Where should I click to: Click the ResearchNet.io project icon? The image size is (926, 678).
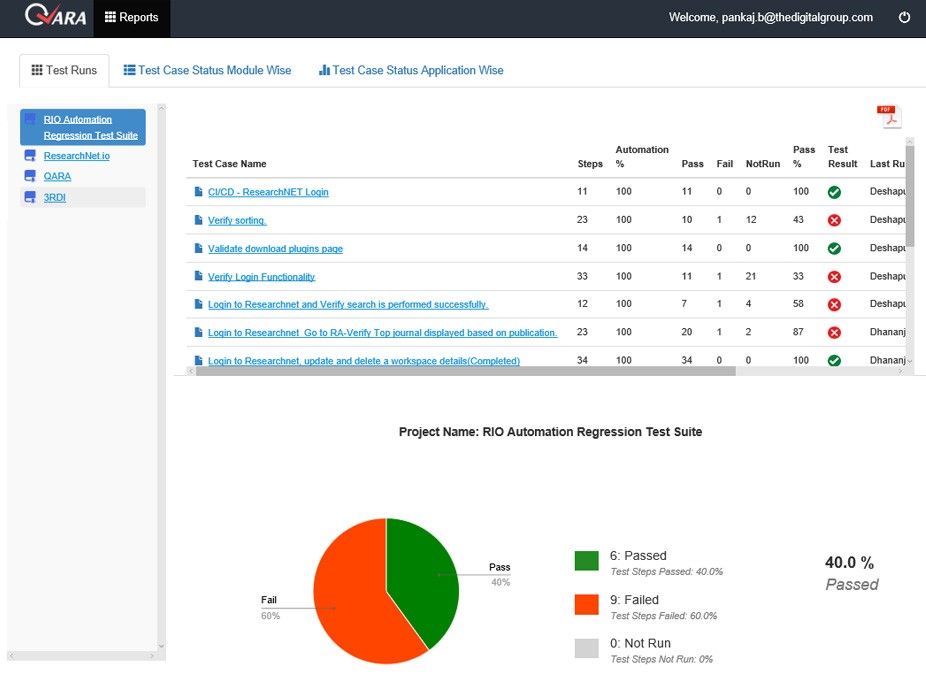(x=30, y=155)
